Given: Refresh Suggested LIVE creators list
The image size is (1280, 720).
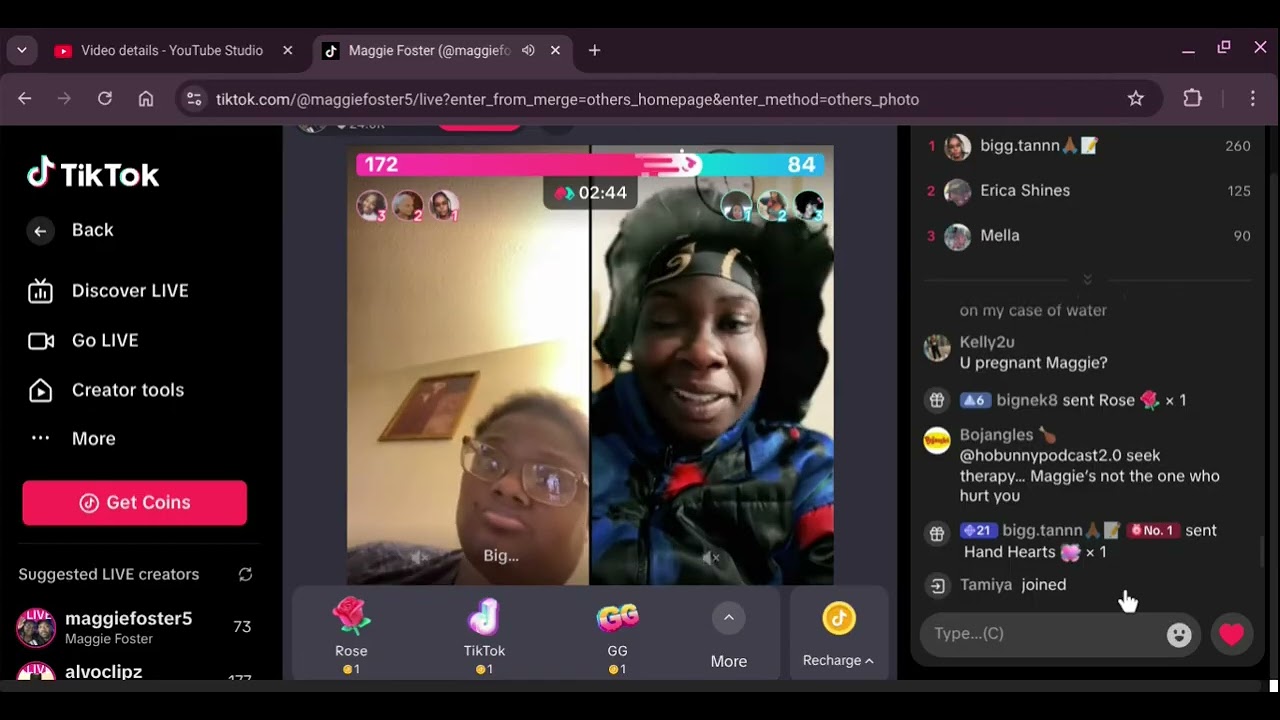Looking at the screenshot, I should click(245, 574).
